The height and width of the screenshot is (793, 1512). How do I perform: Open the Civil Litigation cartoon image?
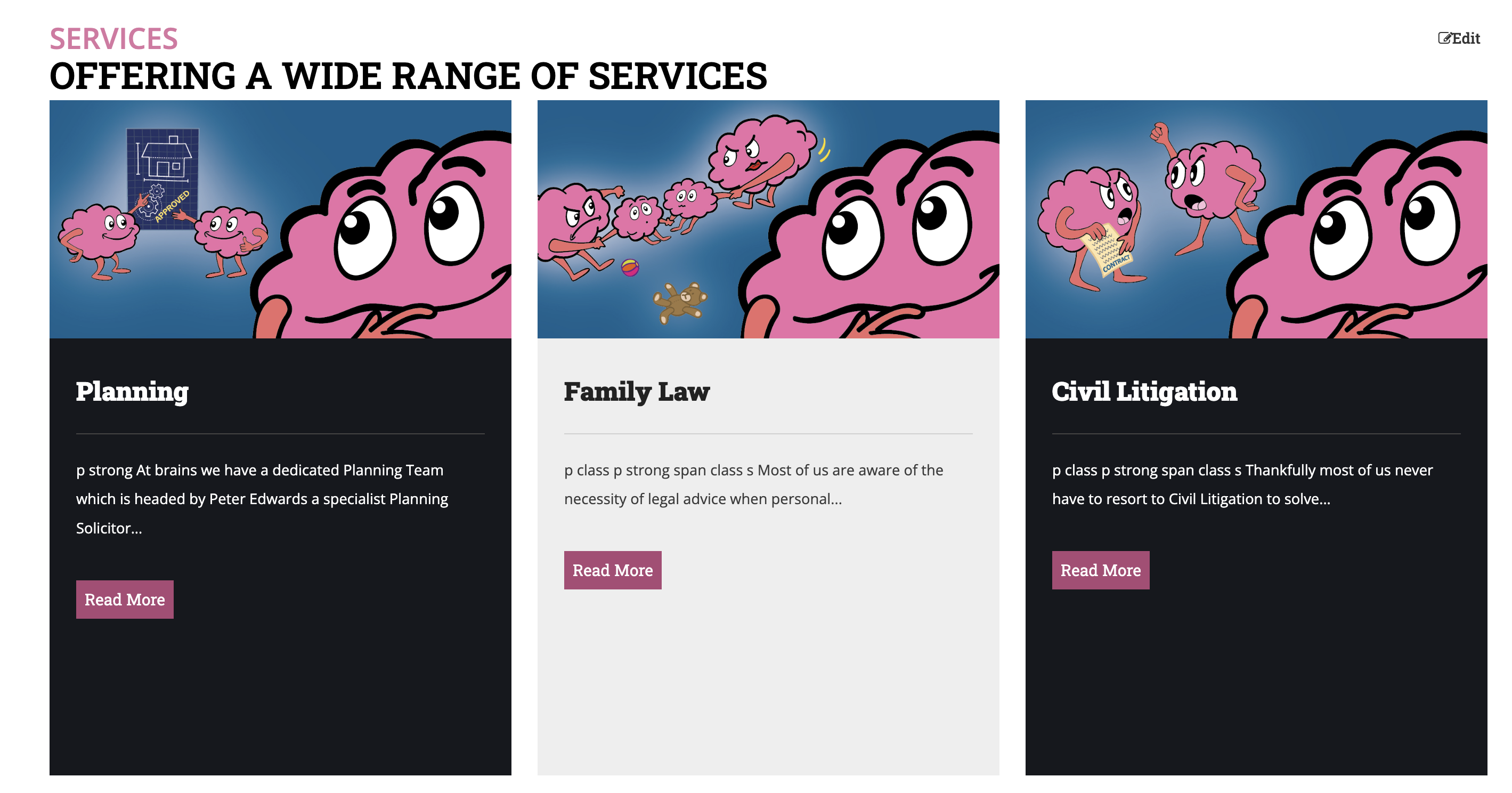click(x=1256, y=219)
